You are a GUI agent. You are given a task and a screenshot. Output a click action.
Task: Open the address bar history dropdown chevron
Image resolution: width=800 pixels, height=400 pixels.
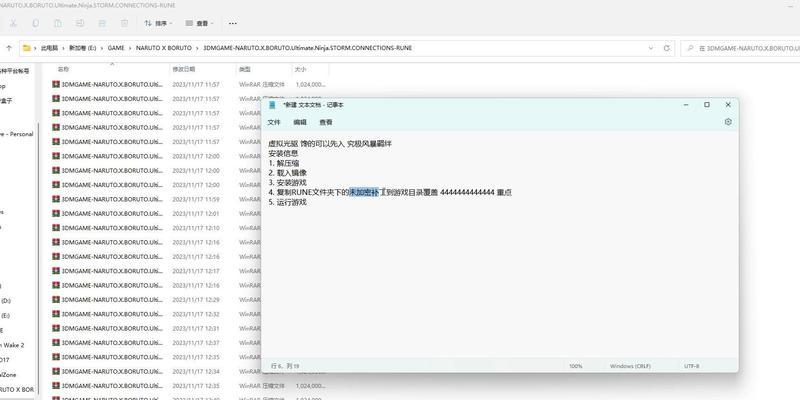651,48
